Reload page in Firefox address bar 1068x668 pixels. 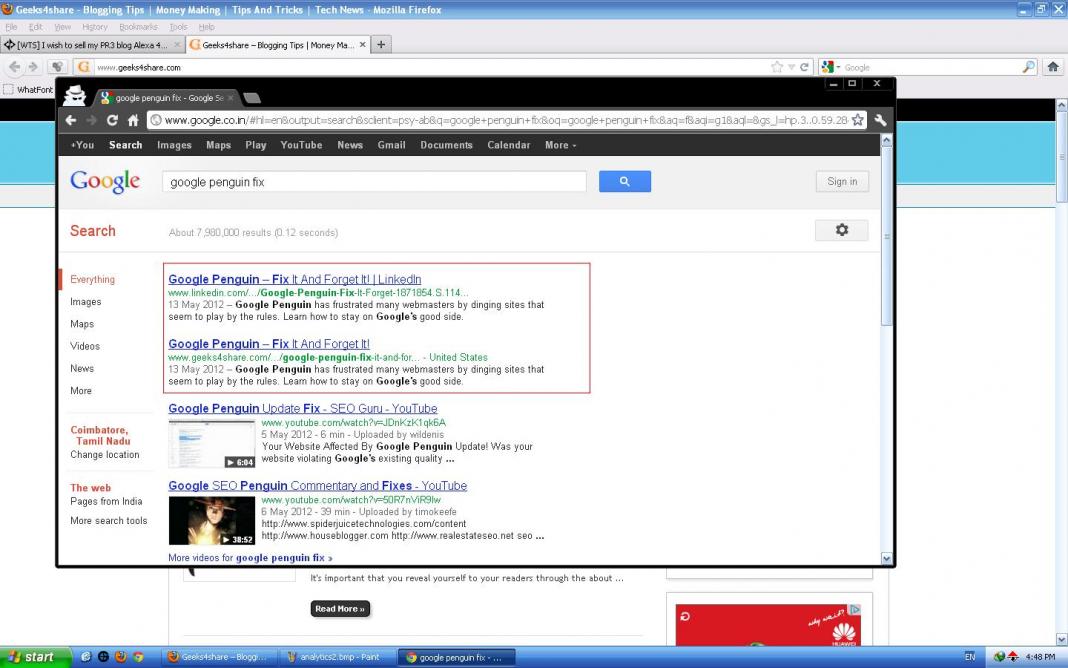[804, 67]
